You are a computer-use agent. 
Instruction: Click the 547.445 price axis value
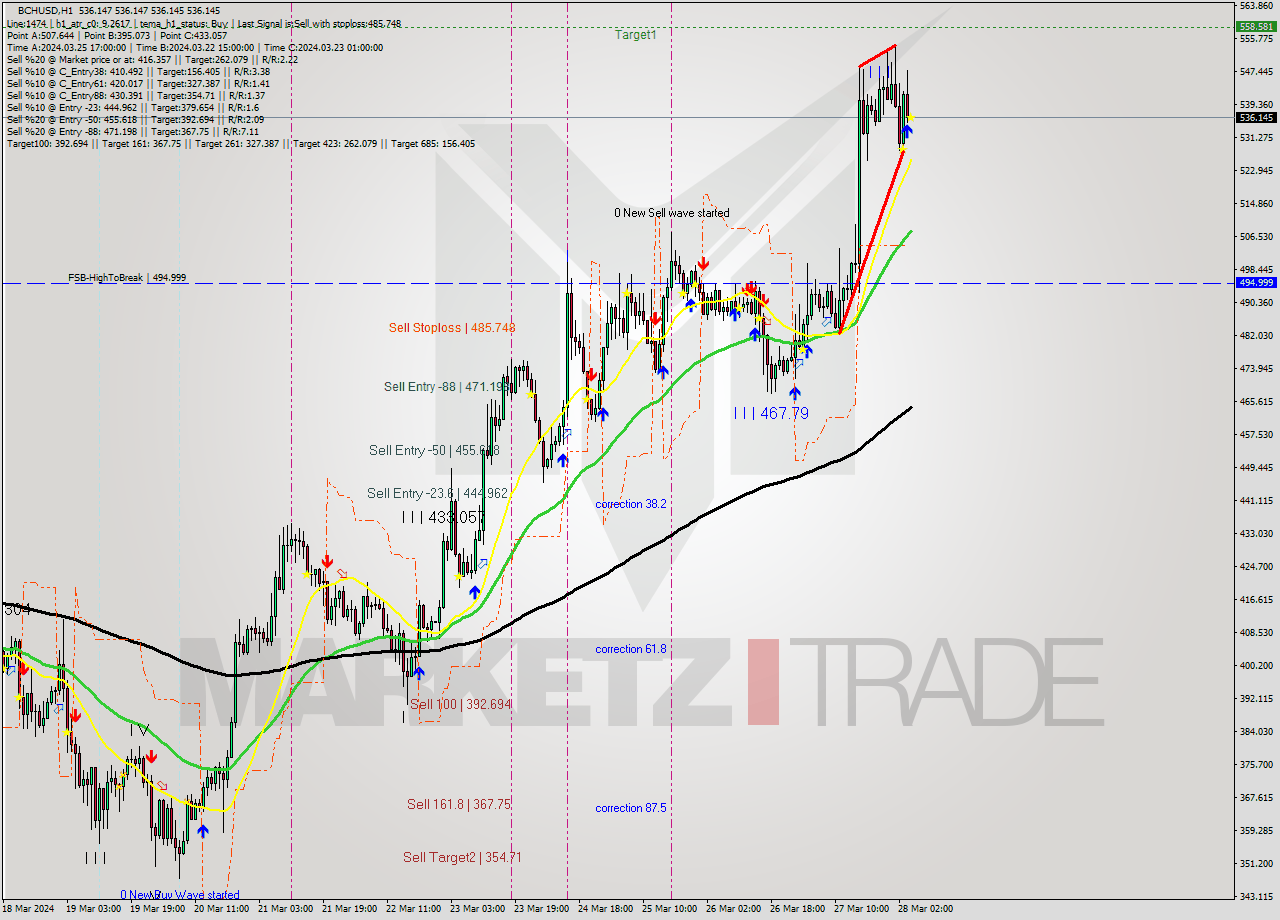coord(1256,71)
